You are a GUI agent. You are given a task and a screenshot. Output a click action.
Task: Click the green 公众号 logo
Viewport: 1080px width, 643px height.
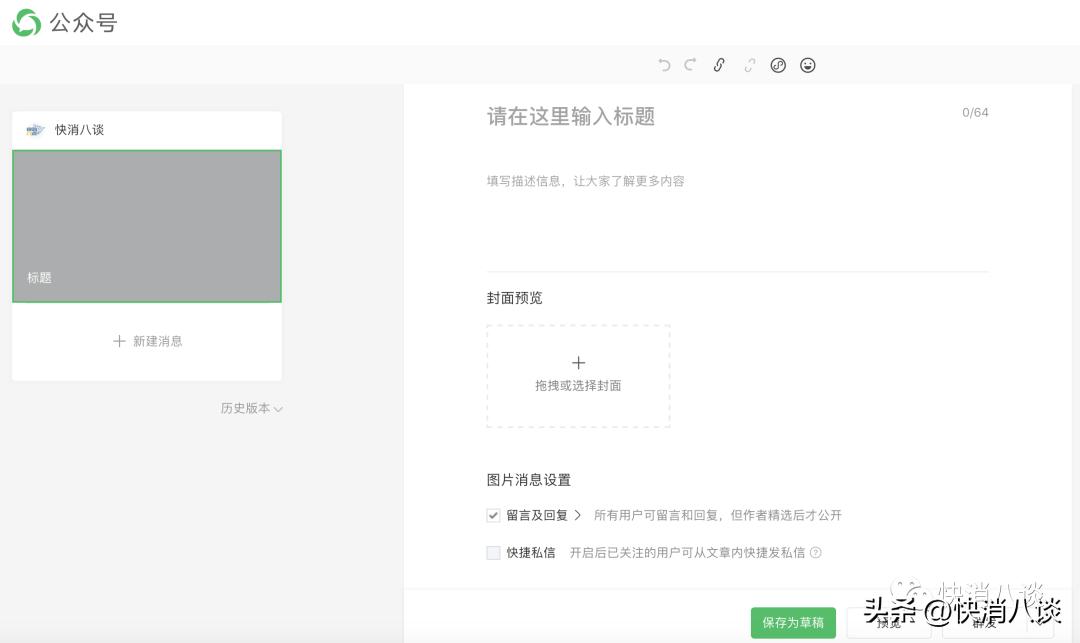tap(27, 21)
